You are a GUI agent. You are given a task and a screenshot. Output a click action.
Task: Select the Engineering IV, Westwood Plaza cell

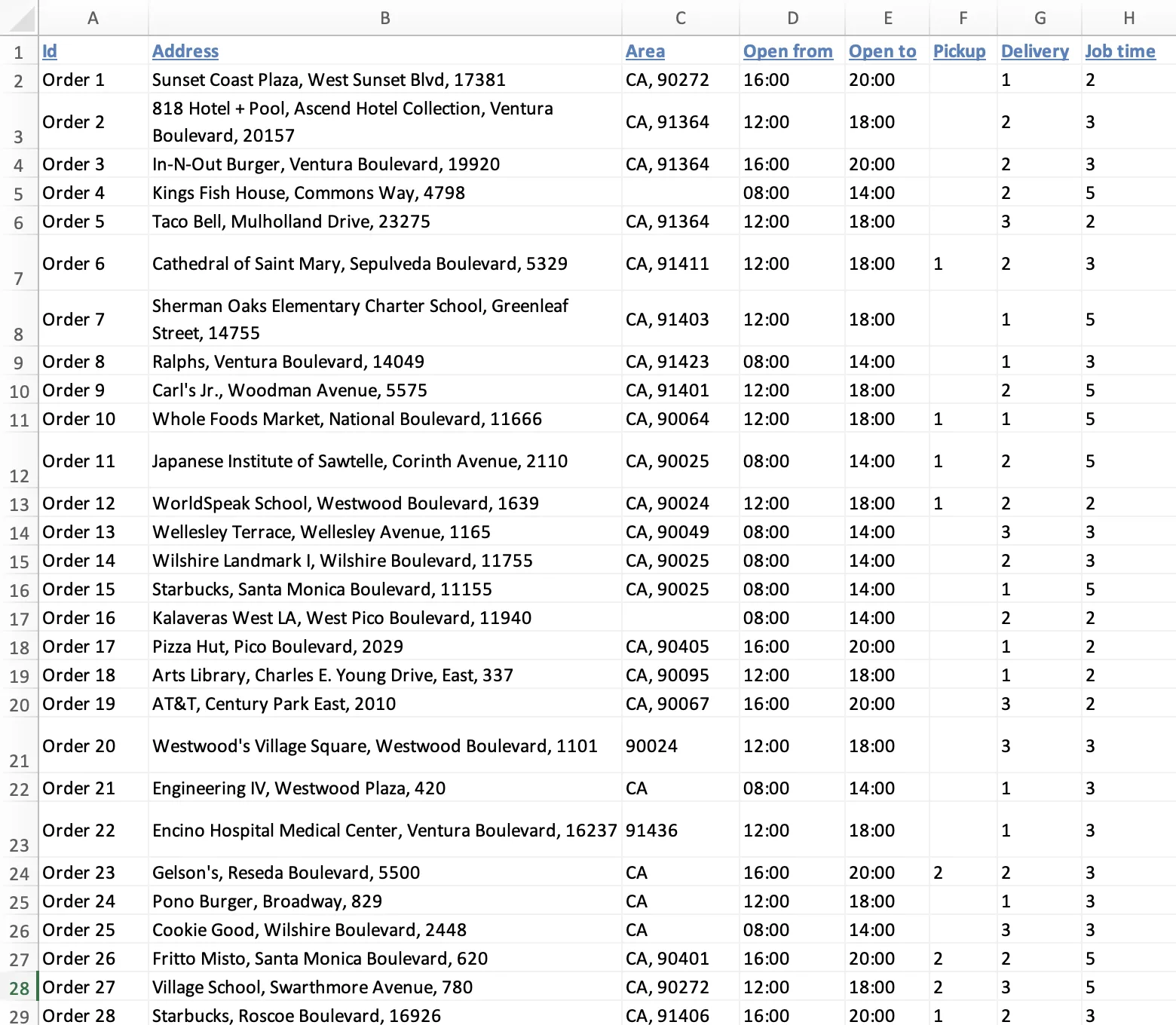point(384,788)
